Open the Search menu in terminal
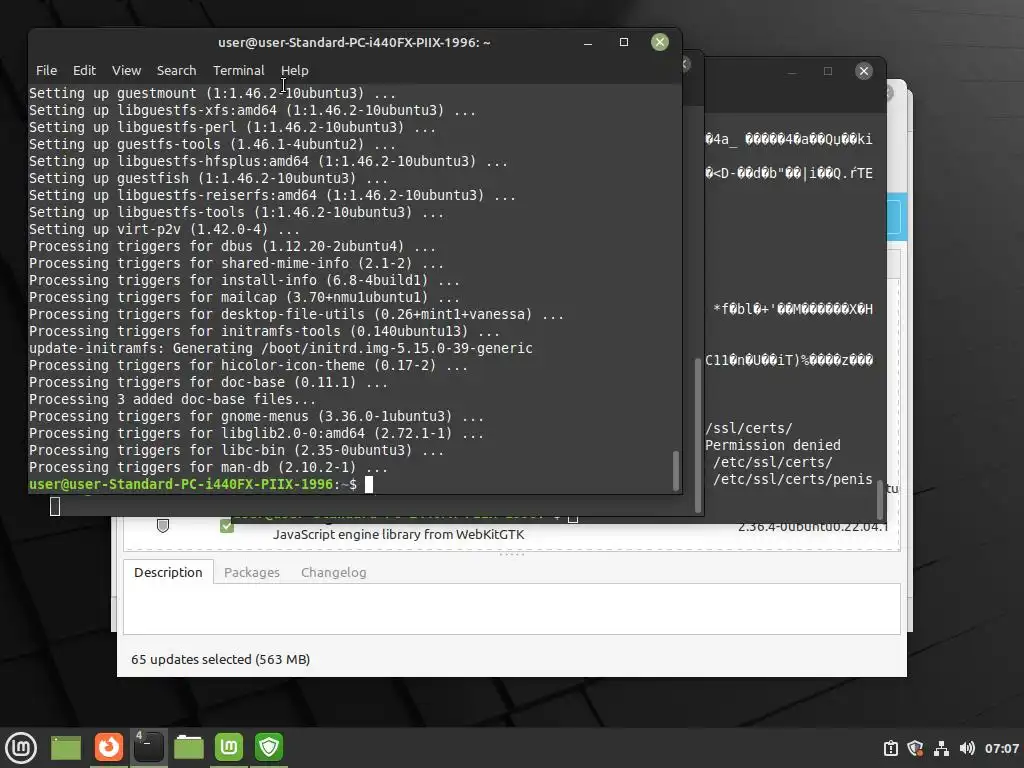This screenshot has height=768, width=1024. [176, 71]
